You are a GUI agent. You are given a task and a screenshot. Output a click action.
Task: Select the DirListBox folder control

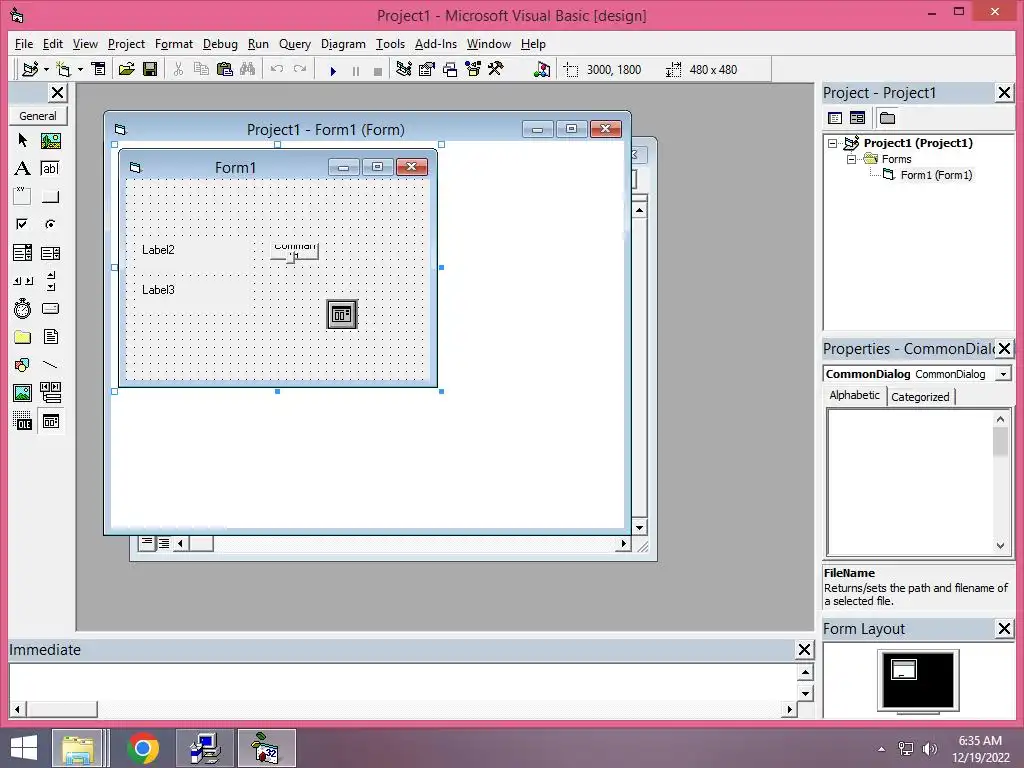click(x=22, y=337)
